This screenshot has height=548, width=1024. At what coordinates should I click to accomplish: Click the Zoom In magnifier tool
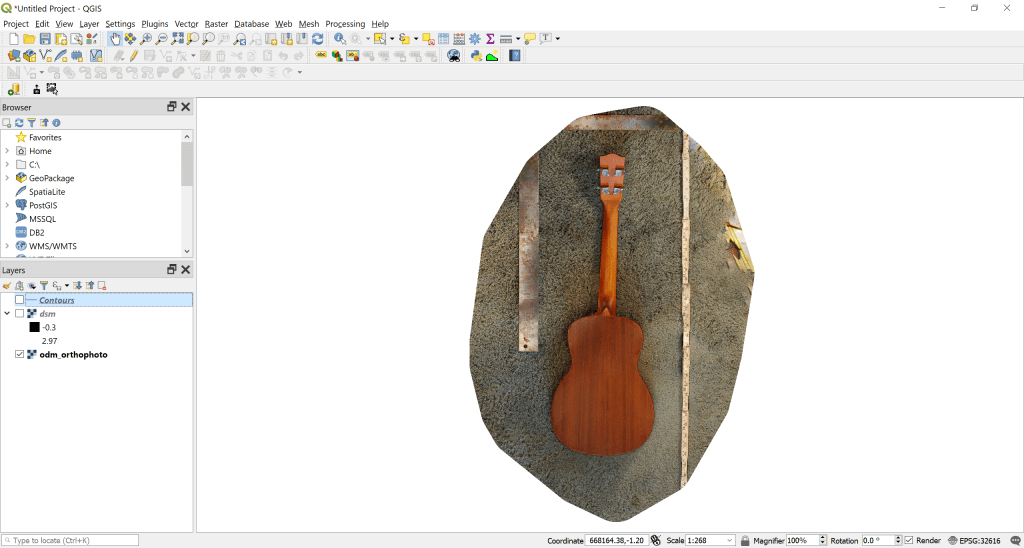click(x=146, y=39)
